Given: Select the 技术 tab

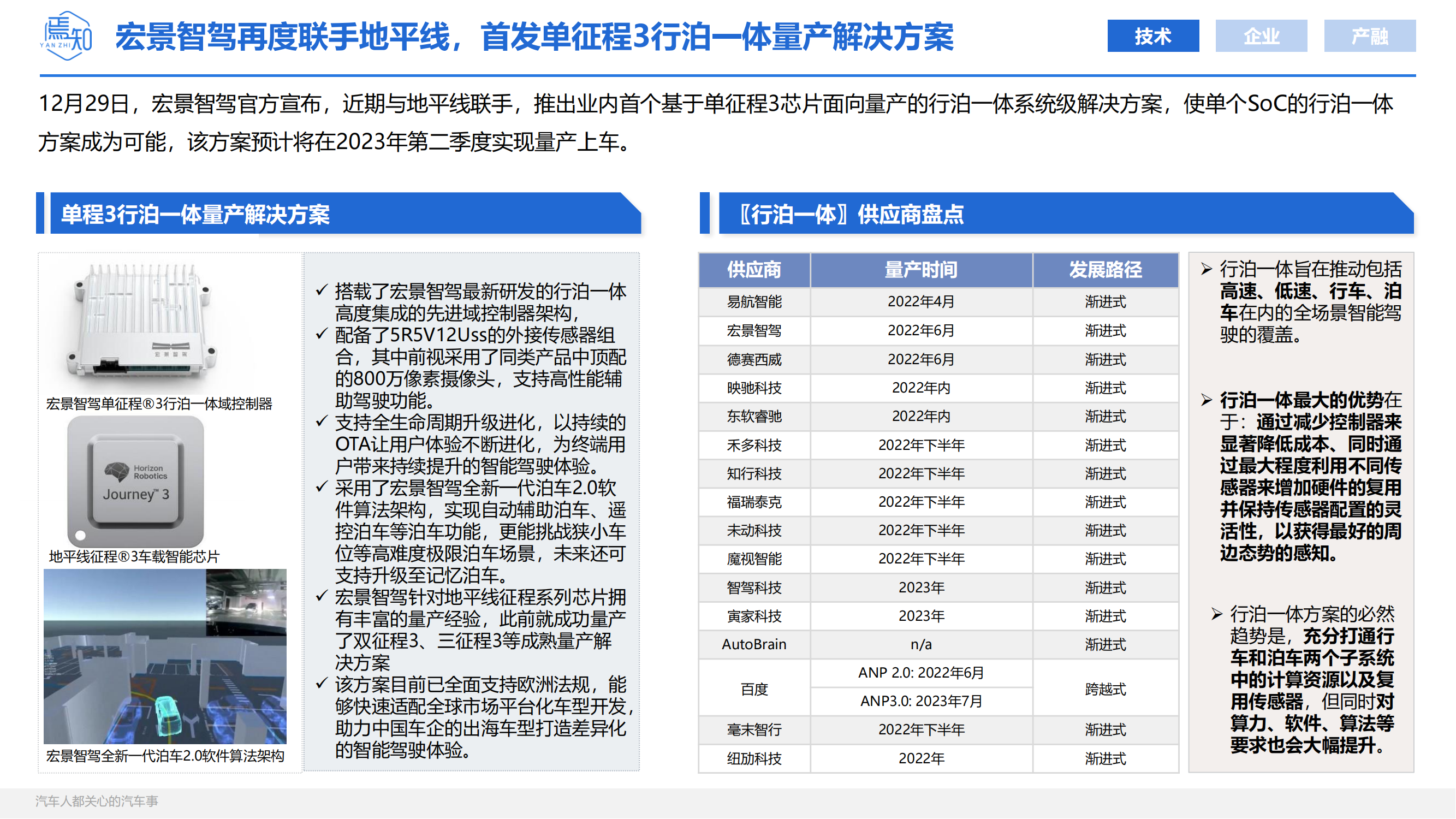Looking at the screenshot, I should [1153, 36].
